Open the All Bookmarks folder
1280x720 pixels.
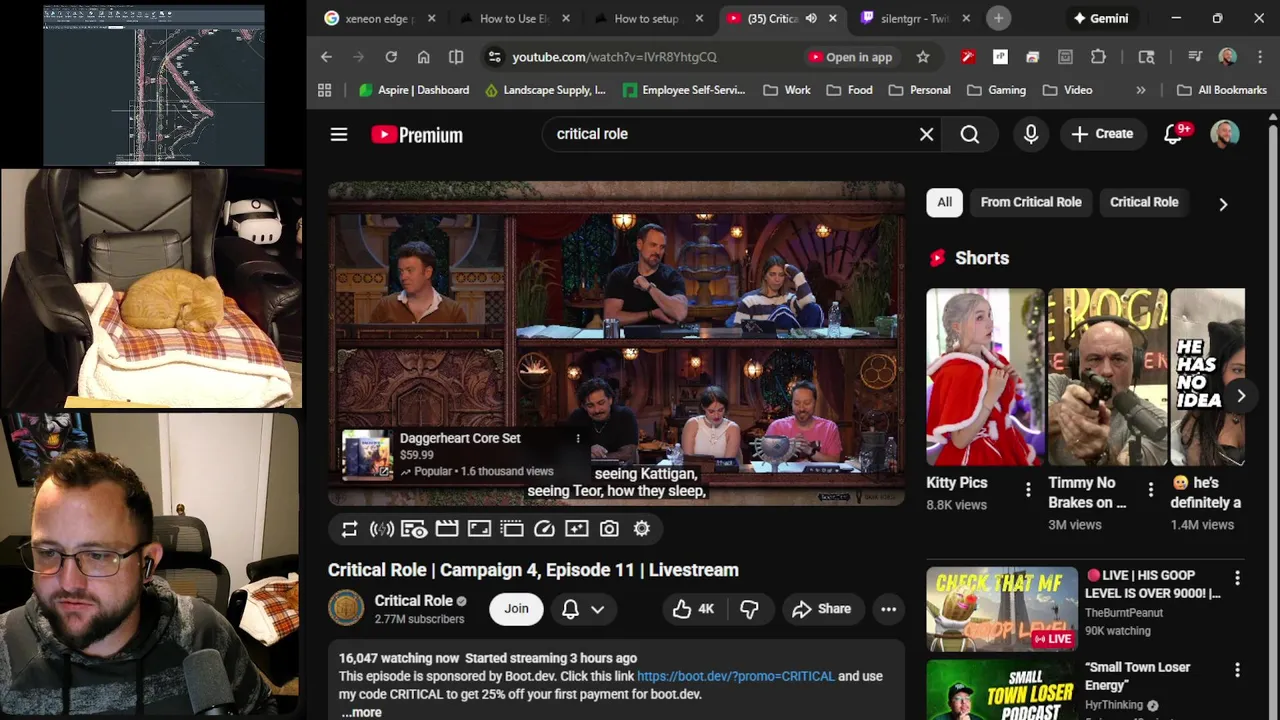pos(1222,90)
